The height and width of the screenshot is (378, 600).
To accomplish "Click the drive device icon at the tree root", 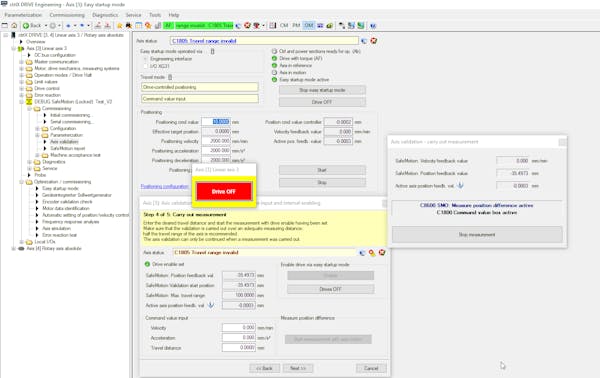I will point(13,35).
